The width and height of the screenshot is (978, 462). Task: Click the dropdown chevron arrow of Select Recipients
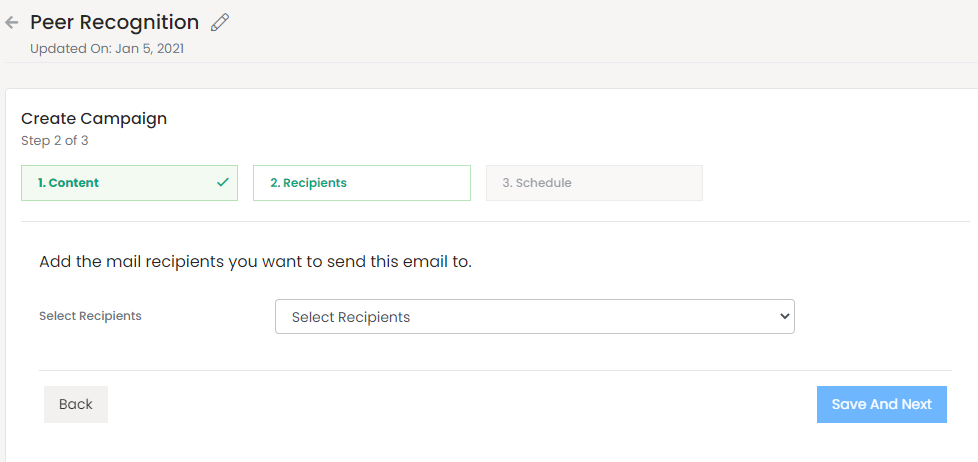[x=783, y=316]
